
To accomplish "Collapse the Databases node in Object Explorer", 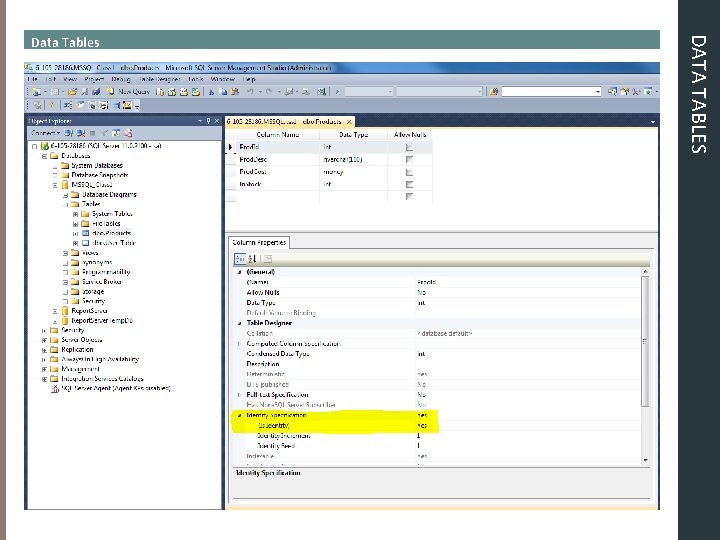I will 45,156.
